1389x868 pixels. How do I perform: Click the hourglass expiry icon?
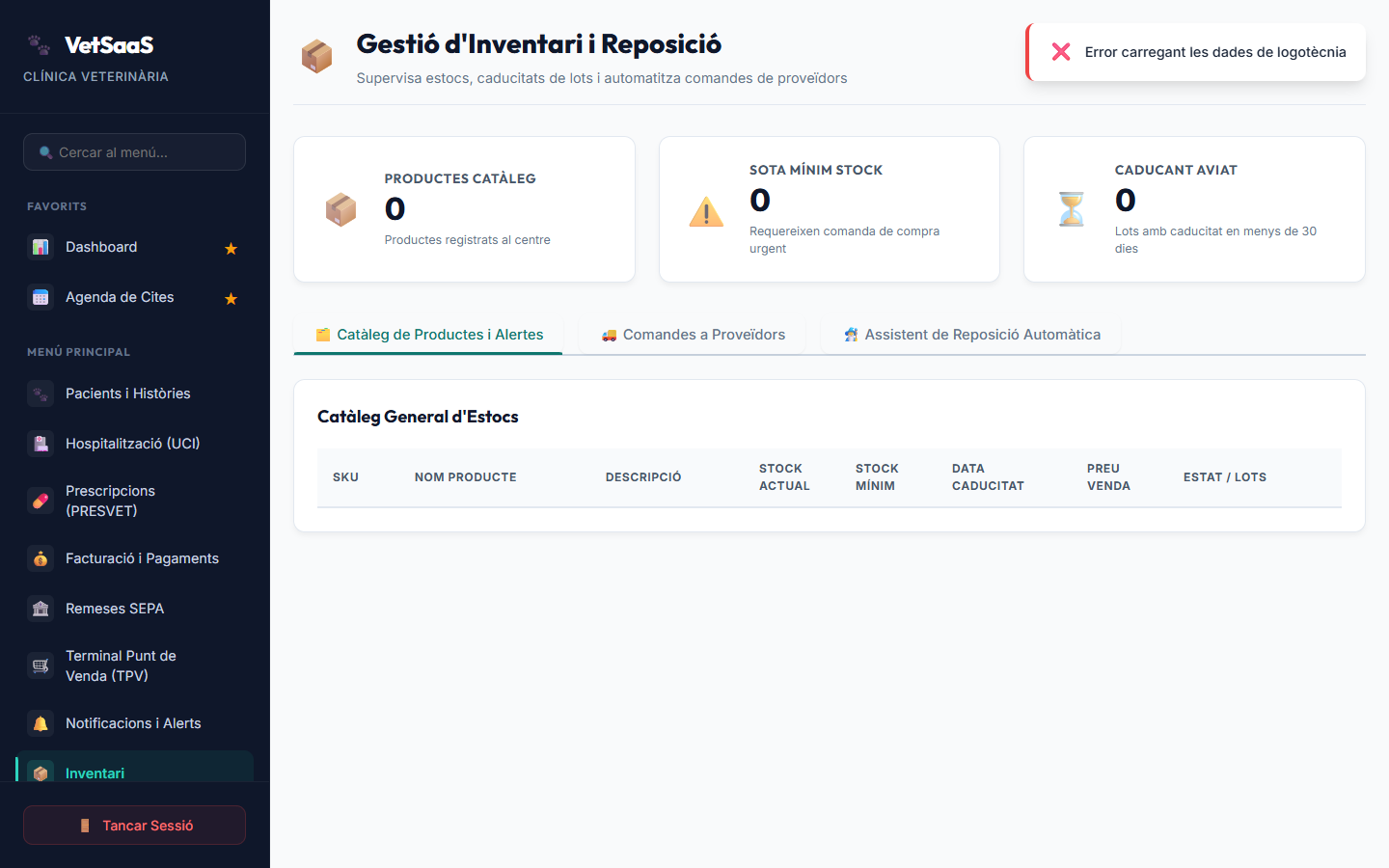(x=1072, y=209)
